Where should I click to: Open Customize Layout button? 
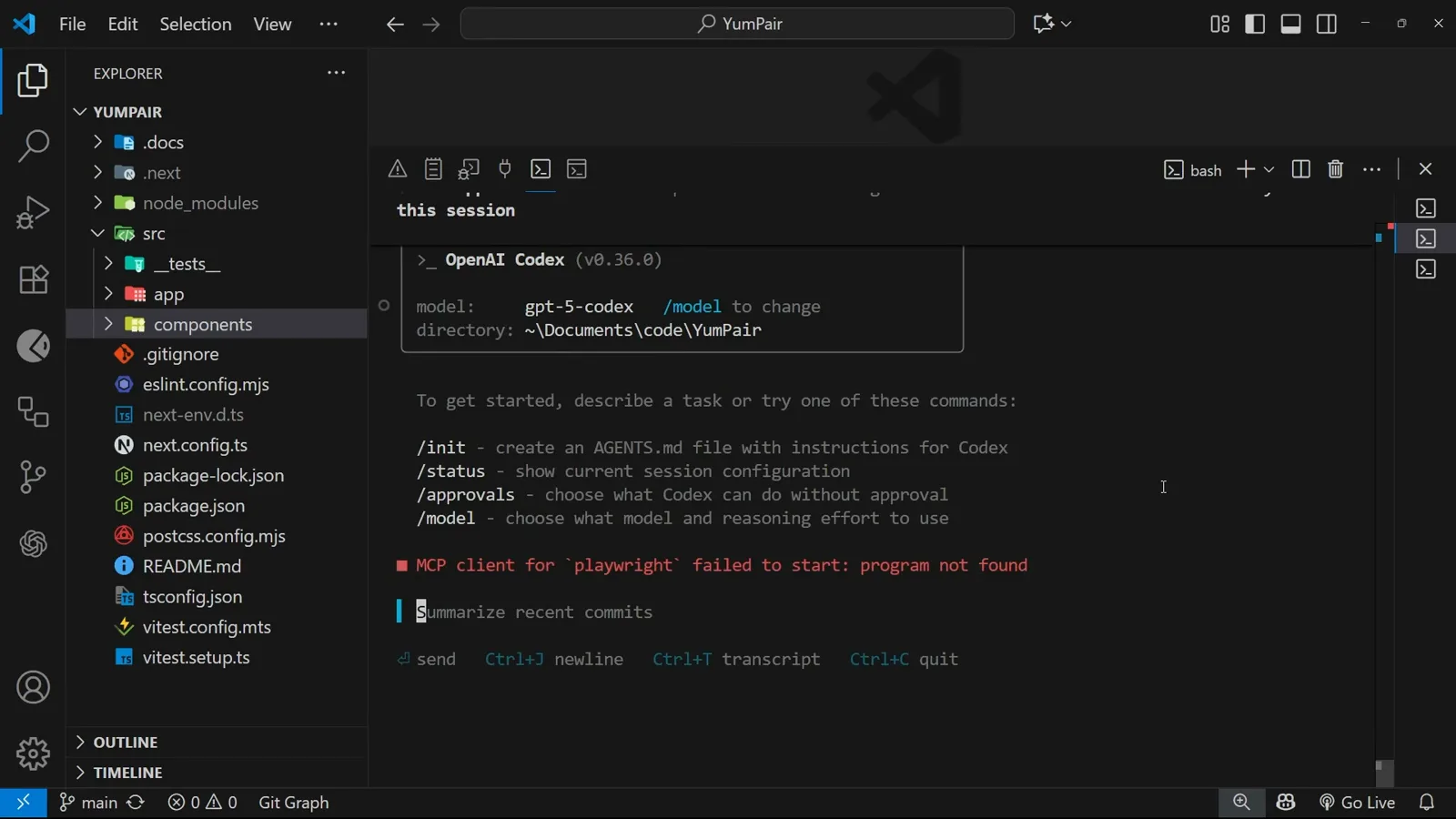coord(1219,24)
